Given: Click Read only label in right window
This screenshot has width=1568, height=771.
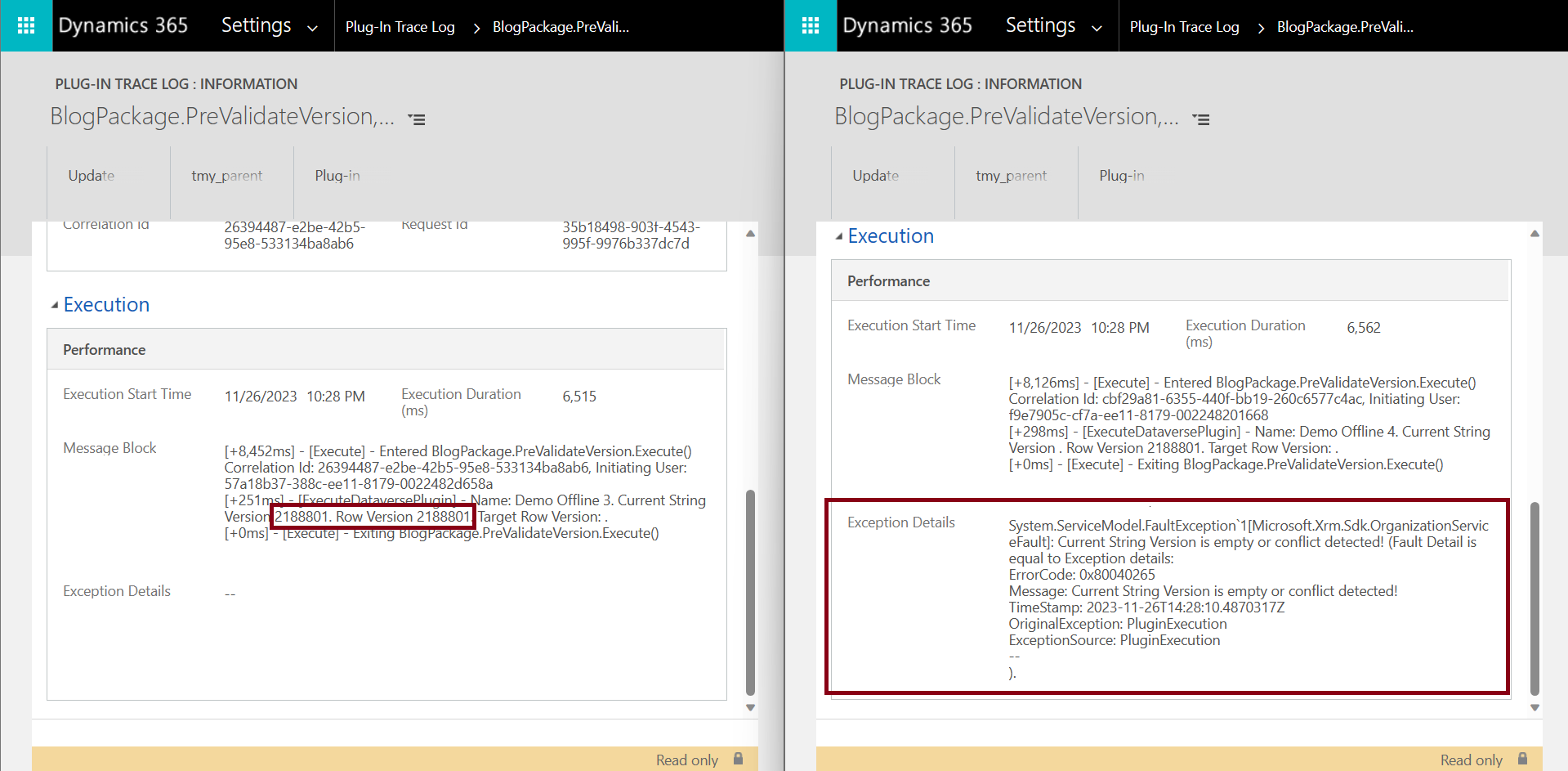Looking at the screenshot, I should (1472, 760).
